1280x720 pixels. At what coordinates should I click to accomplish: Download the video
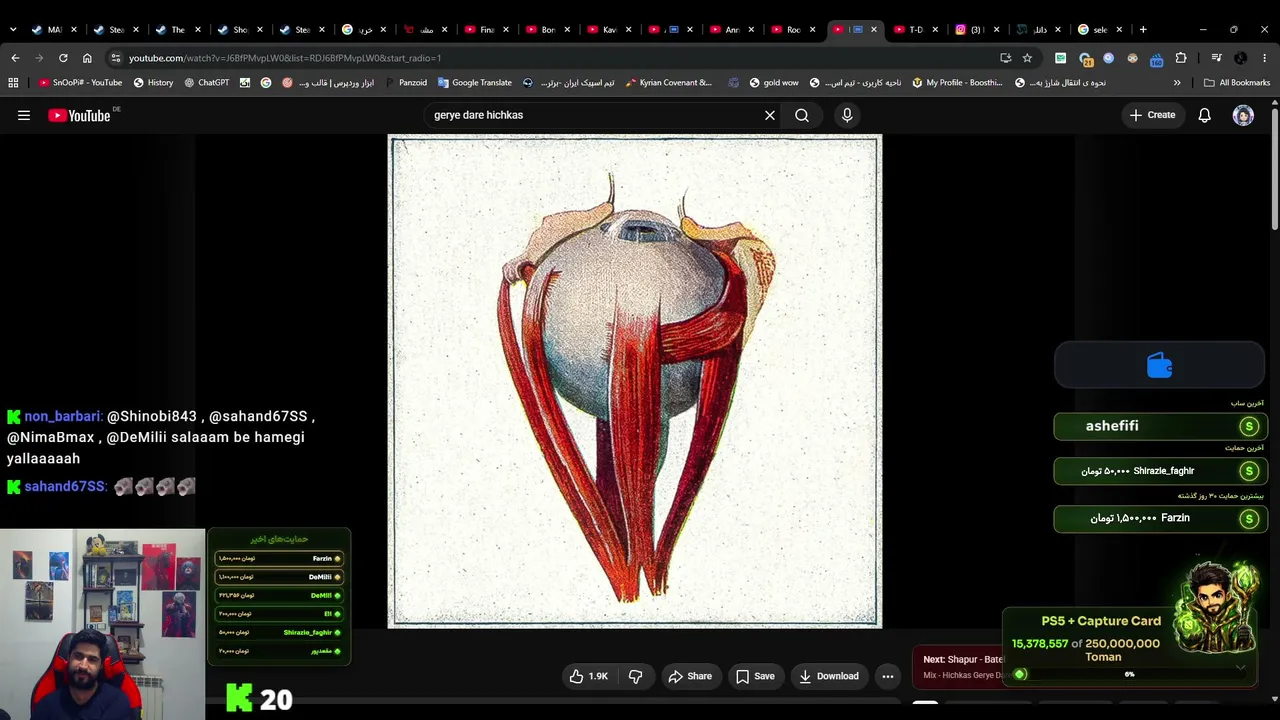coord(829,676)
